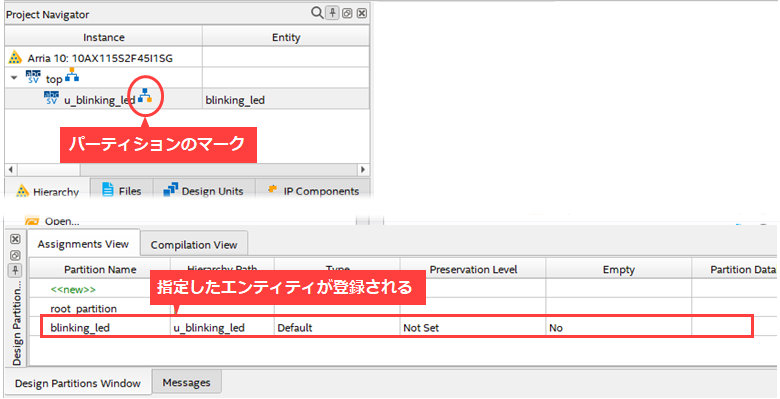This screenshot has width=780, height=399.
Task: Open the Default type dropdown cell
Action: click(337, 328)
